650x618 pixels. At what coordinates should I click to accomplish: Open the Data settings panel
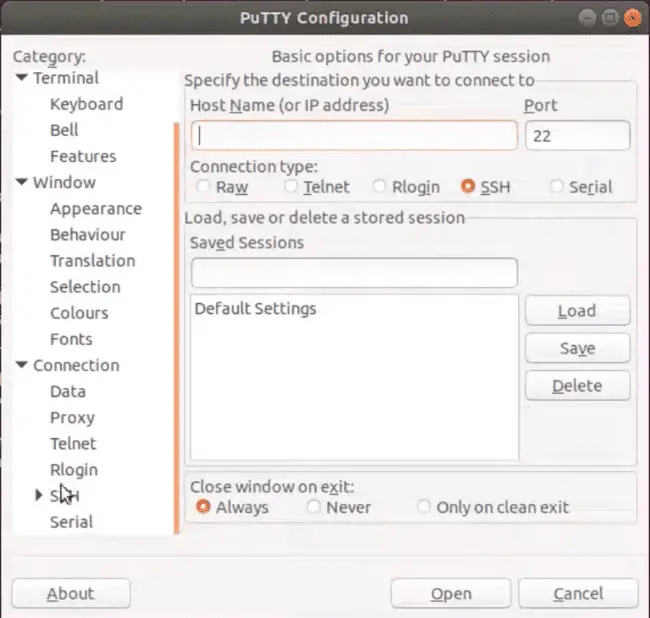[68, 391]
